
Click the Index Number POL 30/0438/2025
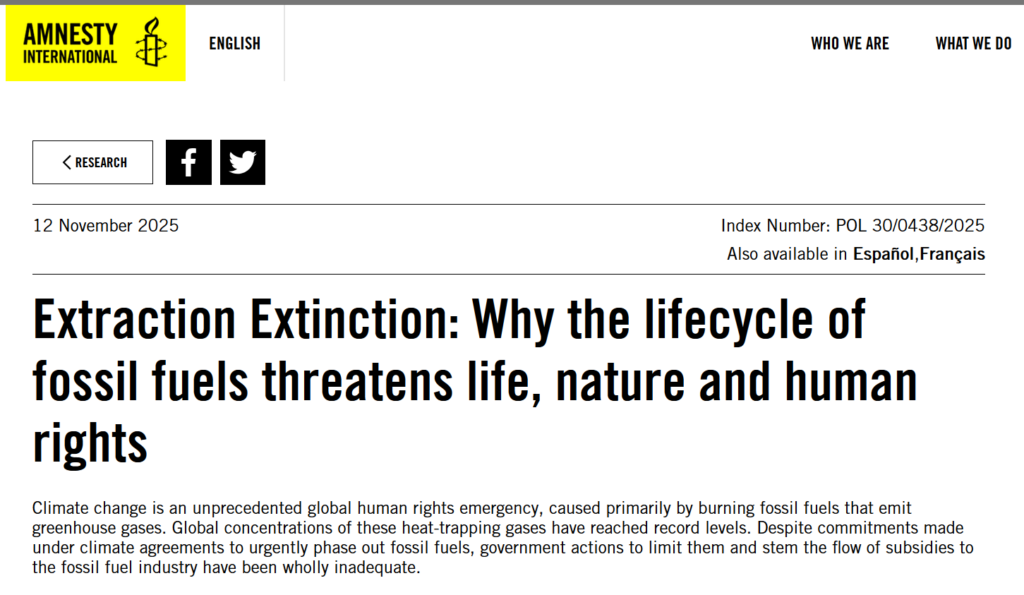click(853, 225)
